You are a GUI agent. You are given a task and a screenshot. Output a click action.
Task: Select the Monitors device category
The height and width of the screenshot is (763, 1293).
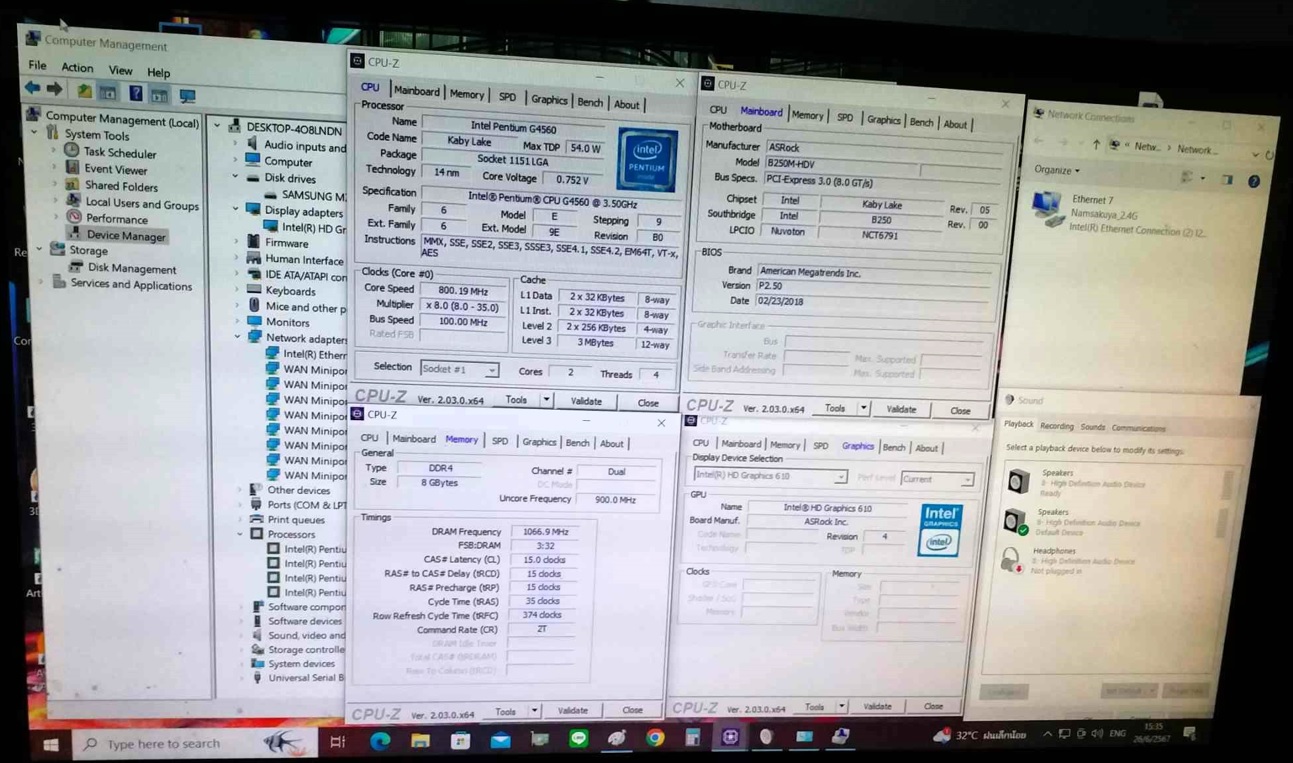(x=278, y=322)
